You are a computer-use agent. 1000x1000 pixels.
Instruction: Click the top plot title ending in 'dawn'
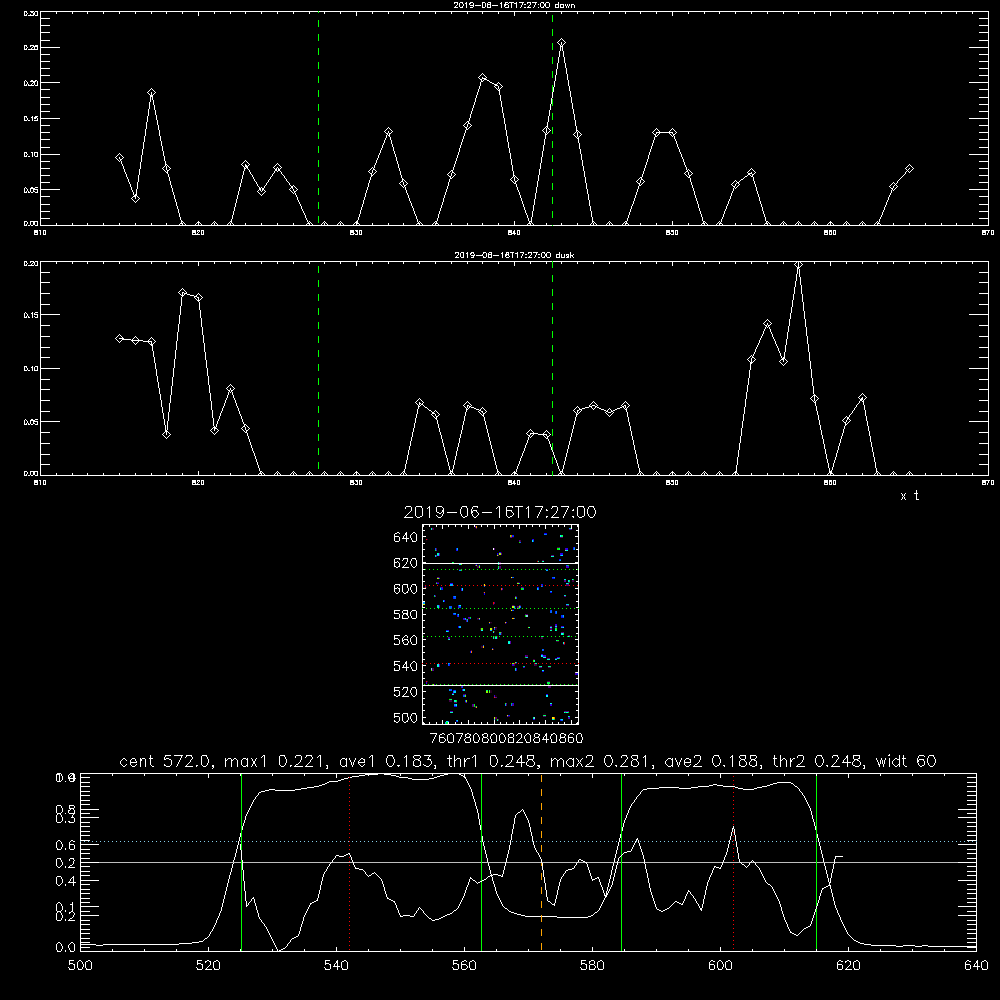click(514, 5)
